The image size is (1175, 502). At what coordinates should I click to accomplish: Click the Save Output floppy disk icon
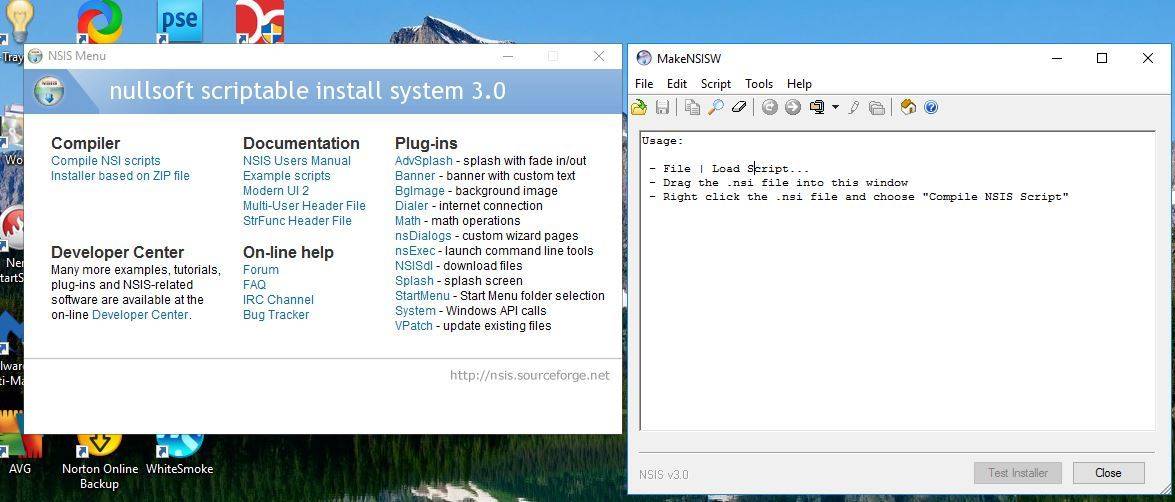[662, 107]
